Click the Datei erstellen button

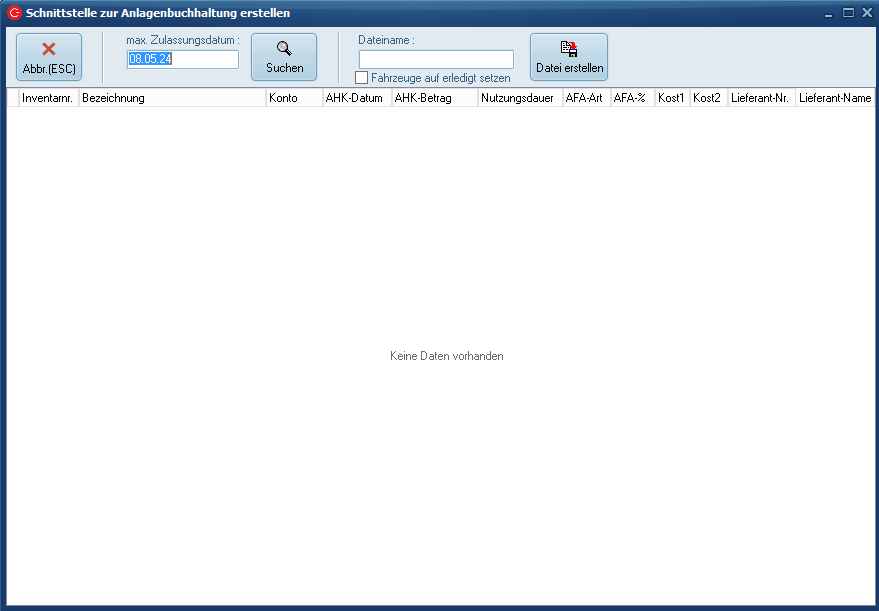[569, 57]
